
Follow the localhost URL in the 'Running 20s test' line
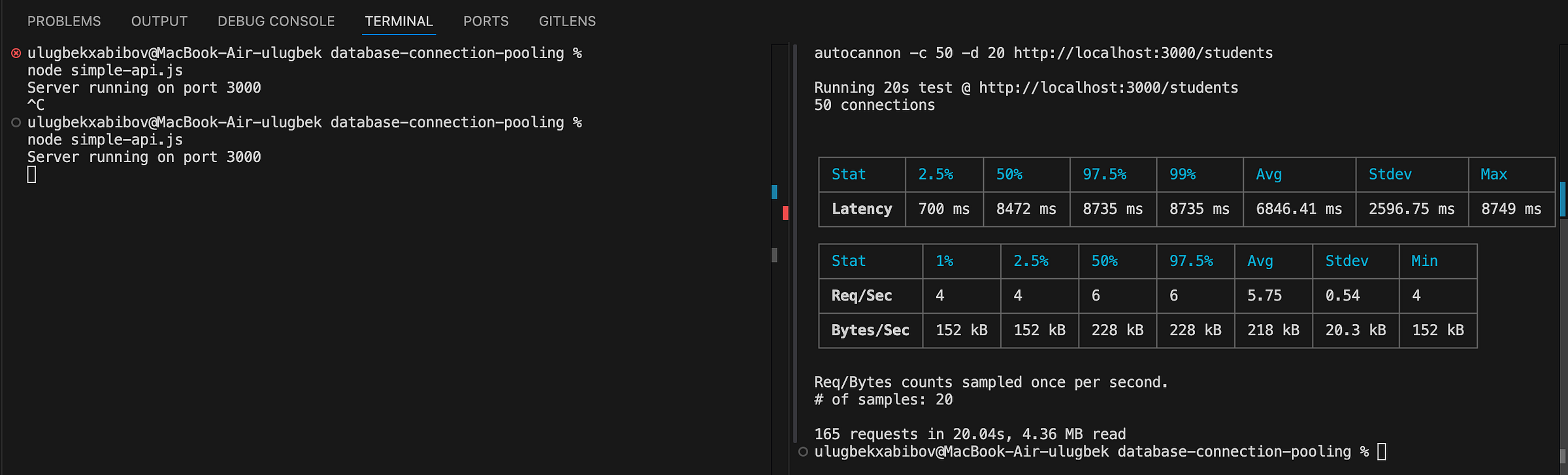coord(1109,88)
